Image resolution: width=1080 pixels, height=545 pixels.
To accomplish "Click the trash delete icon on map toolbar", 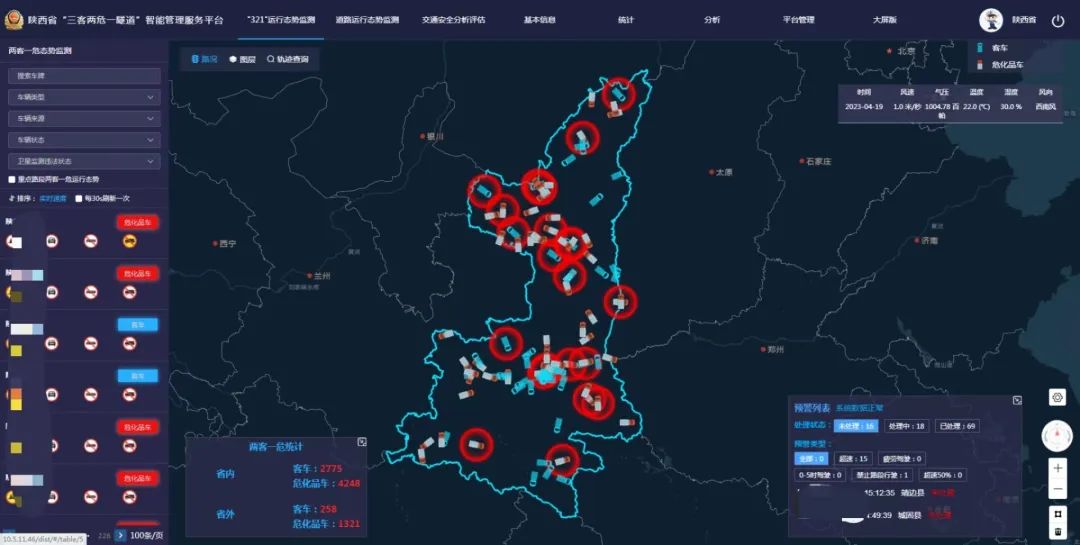I will (1057, 532).
